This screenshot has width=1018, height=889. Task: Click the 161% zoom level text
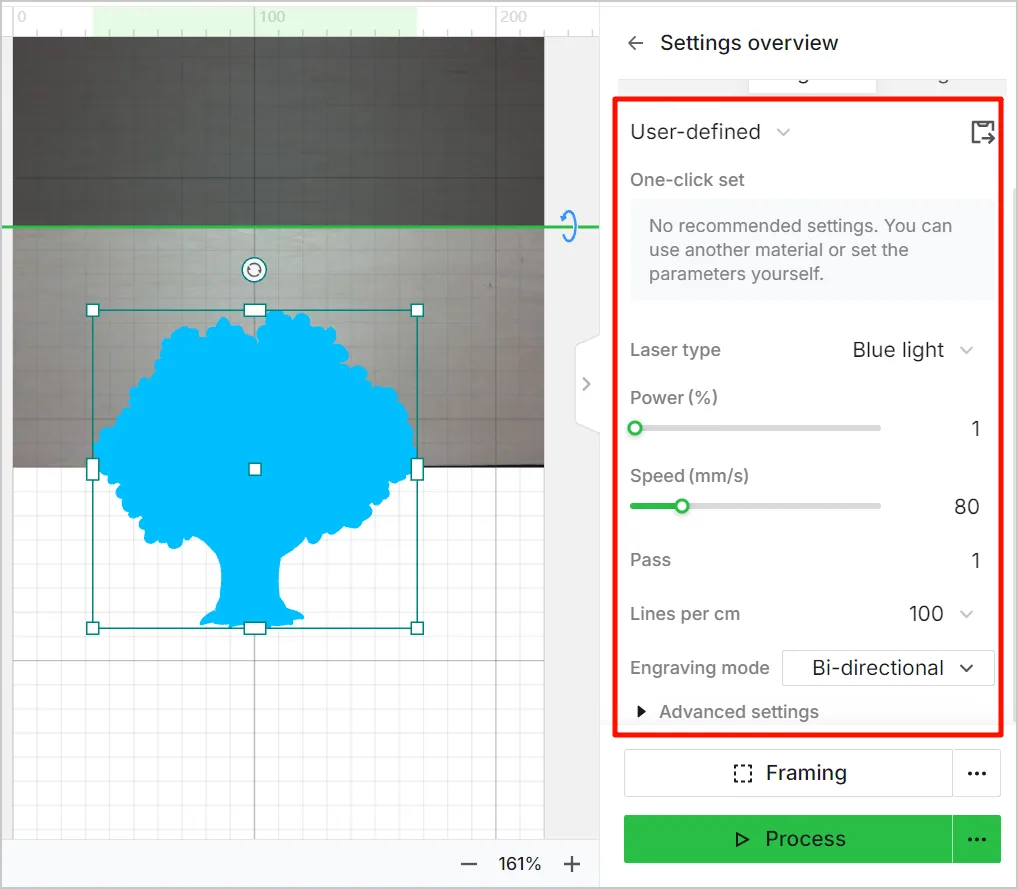point(519,864)
